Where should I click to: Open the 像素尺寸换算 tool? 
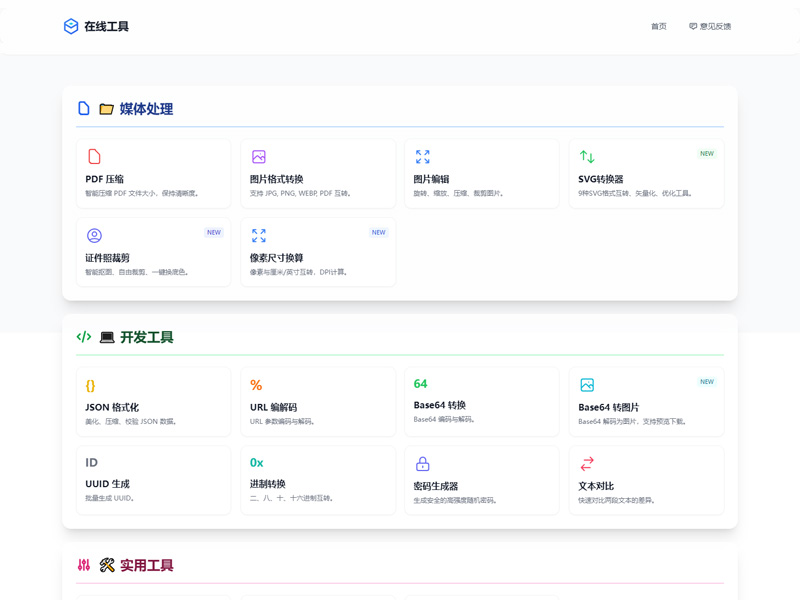point(318,252)
